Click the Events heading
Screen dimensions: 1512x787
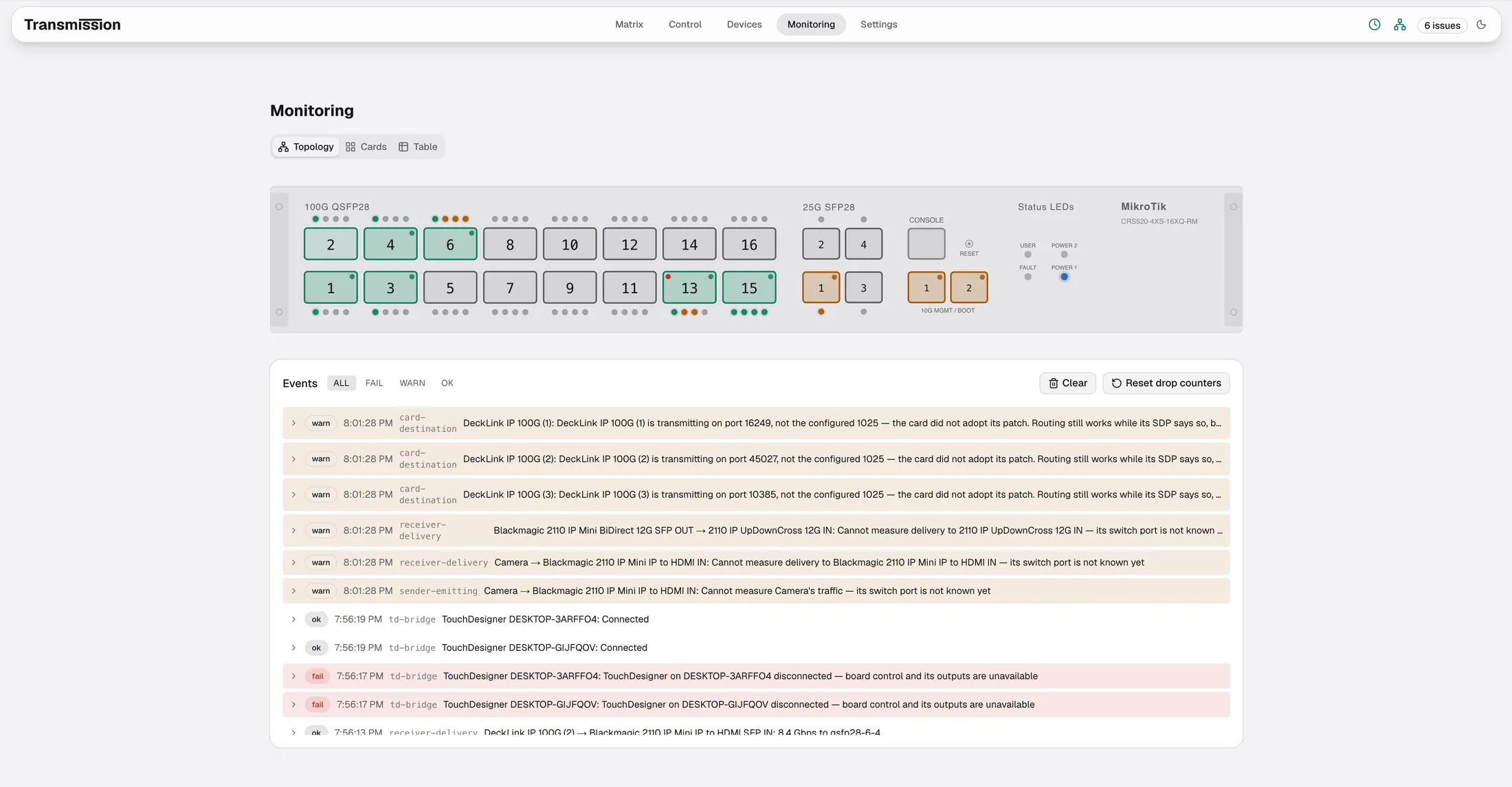[x=300, y=383]
